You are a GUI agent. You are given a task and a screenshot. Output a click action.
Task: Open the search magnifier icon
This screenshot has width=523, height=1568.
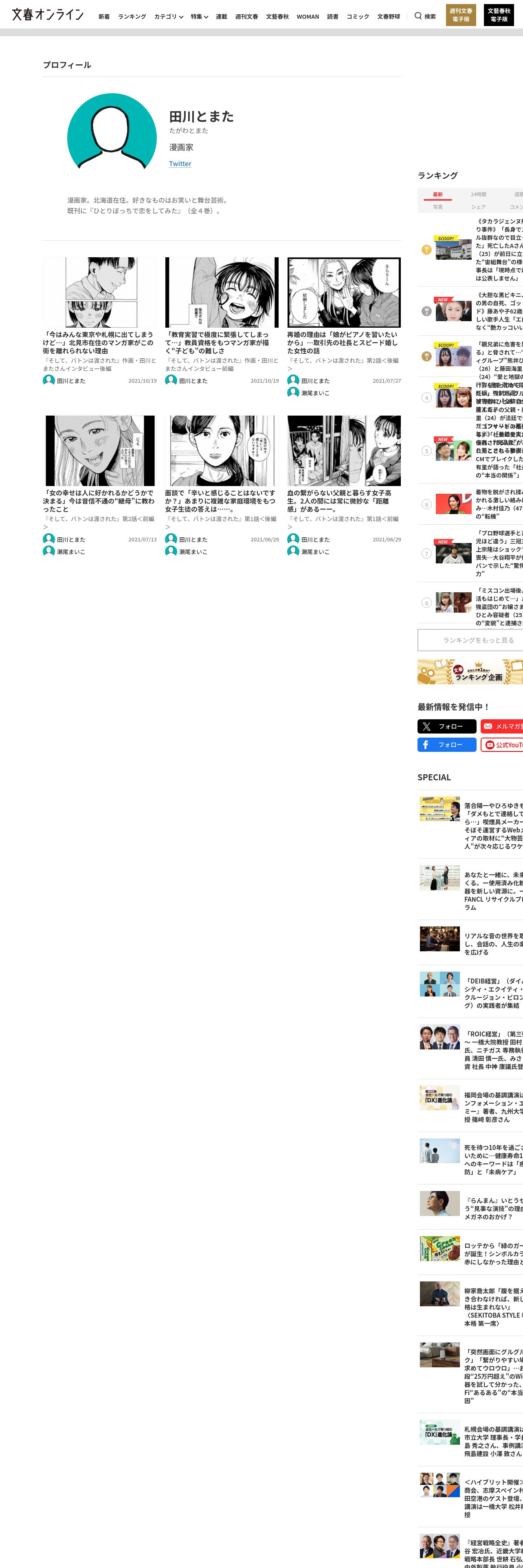418,16
